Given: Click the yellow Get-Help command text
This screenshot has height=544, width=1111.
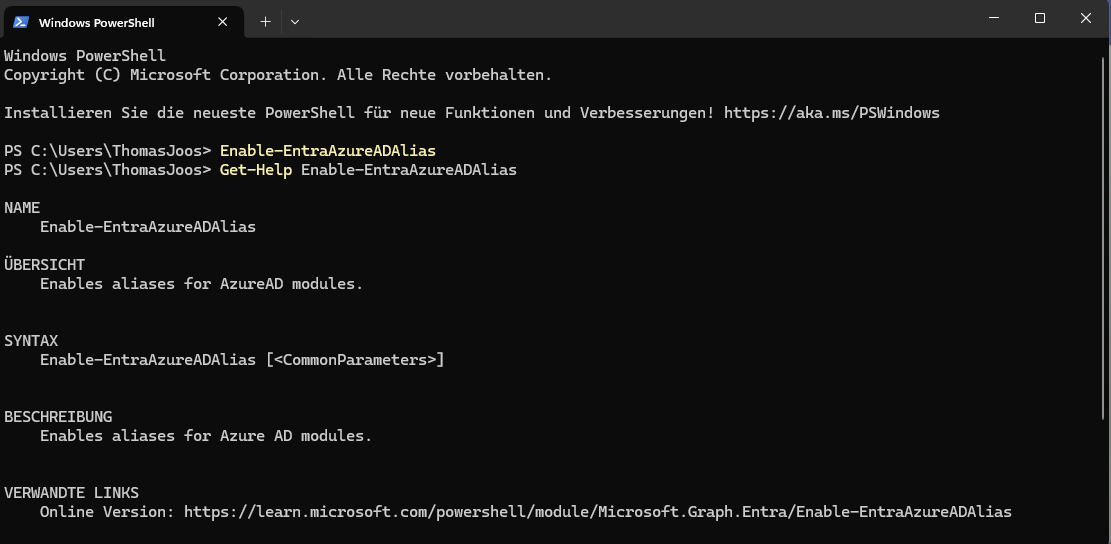Looking at the screenshot, I should pos(256,170).
